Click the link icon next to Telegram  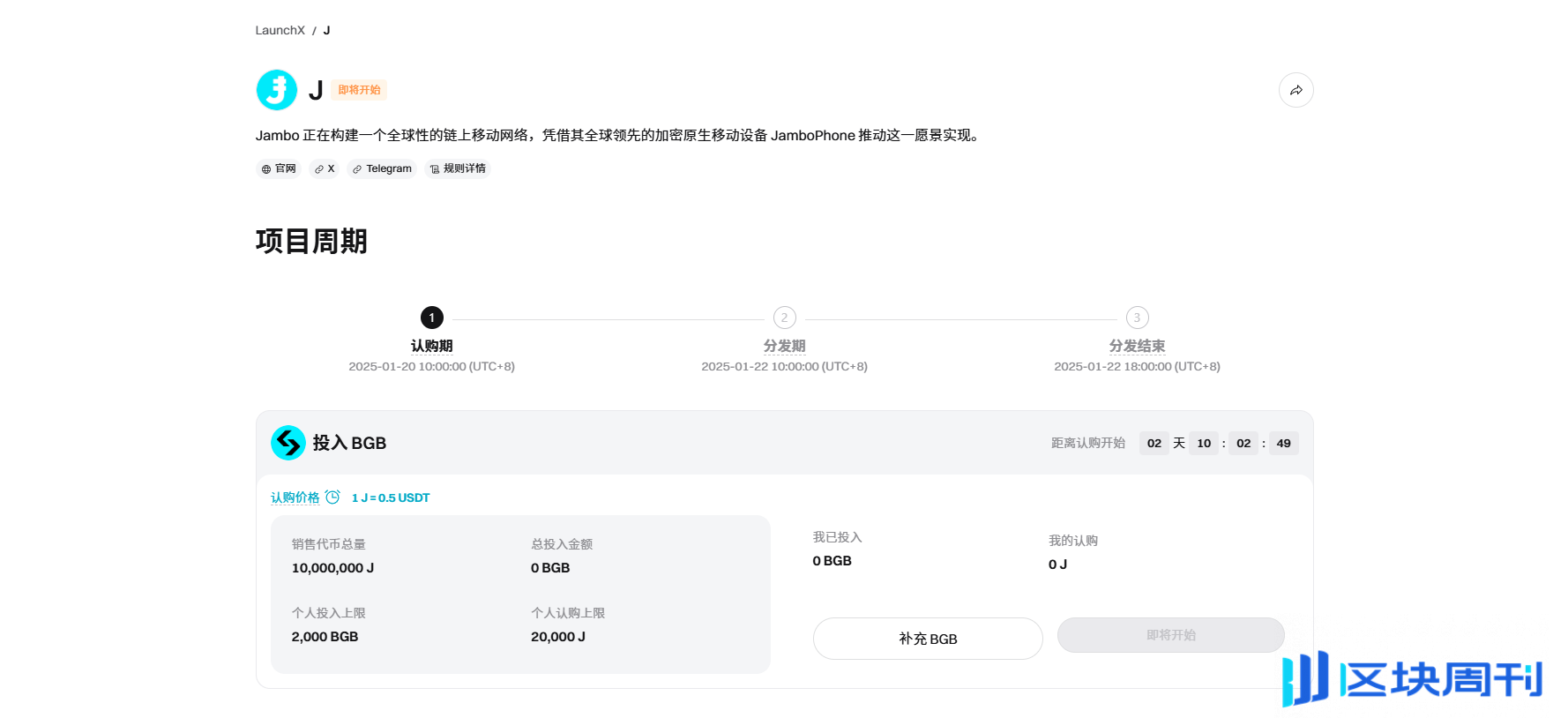pos(357,169)
